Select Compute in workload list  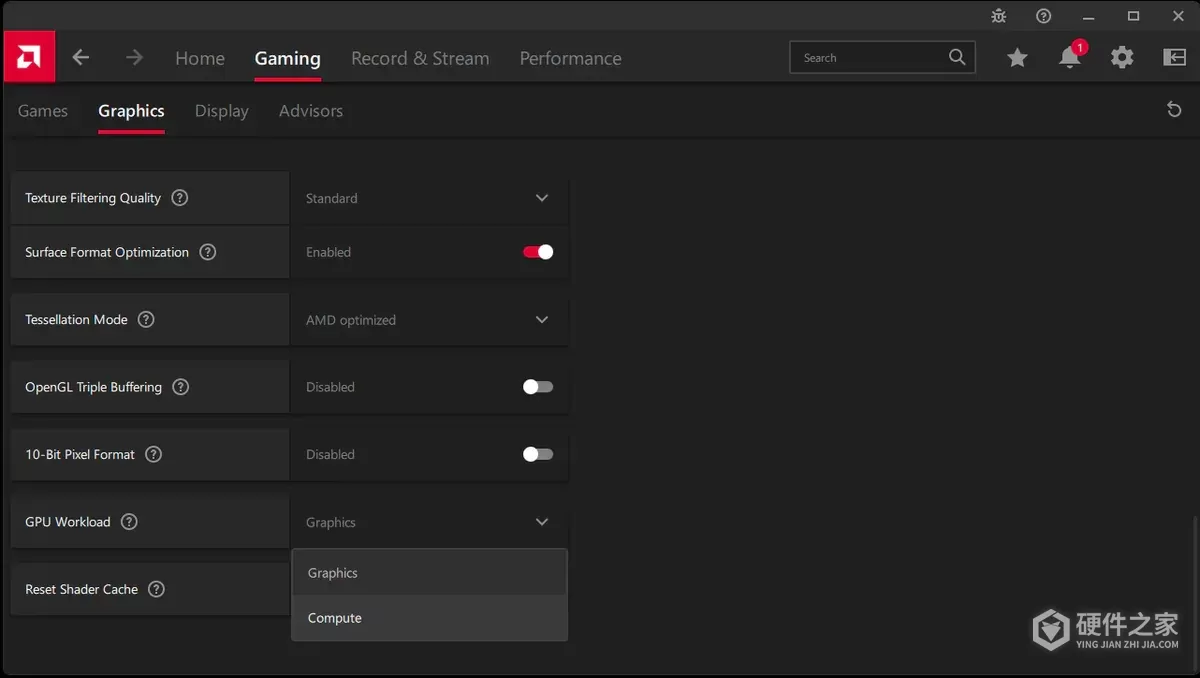(429, 618)
